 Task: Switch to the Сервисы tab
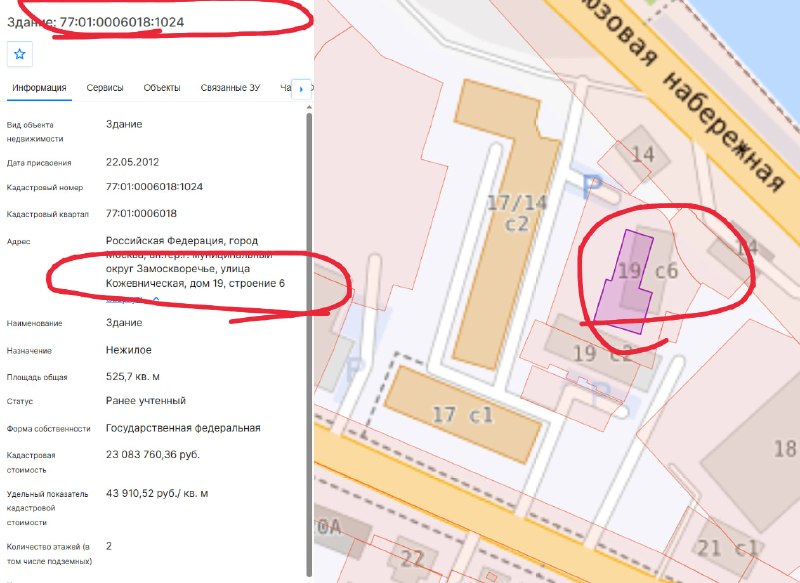click(105, 88)
